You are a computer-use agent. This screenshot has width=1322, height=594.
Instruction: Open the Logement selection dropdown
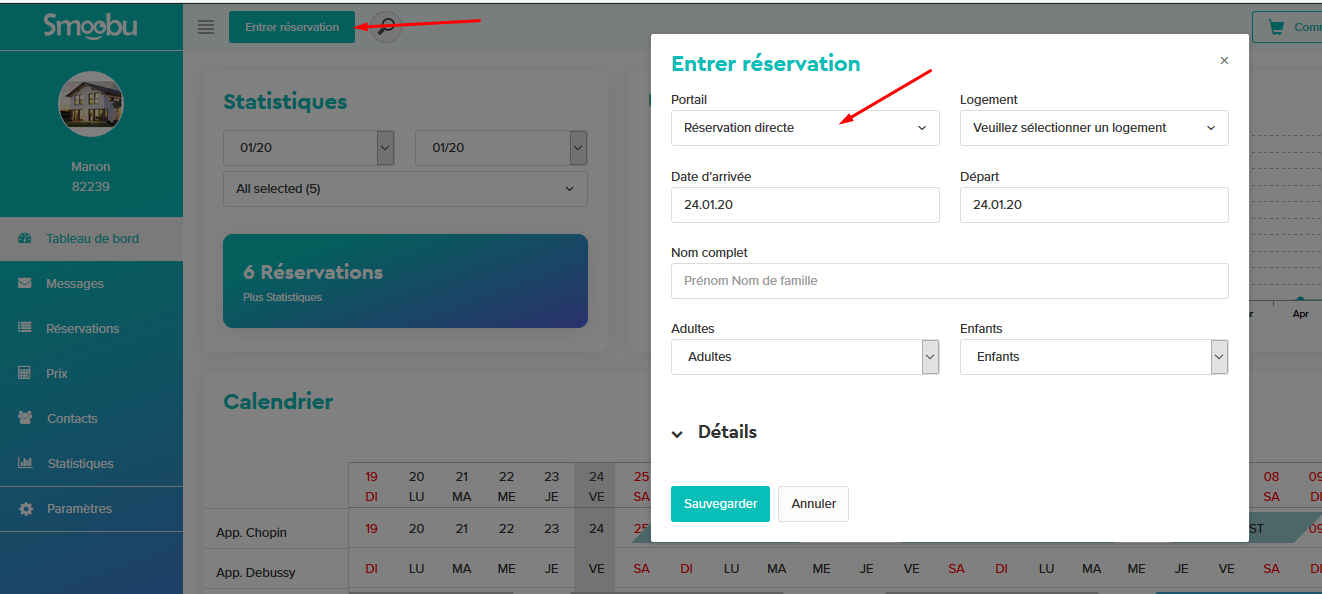coord(1094,128)
